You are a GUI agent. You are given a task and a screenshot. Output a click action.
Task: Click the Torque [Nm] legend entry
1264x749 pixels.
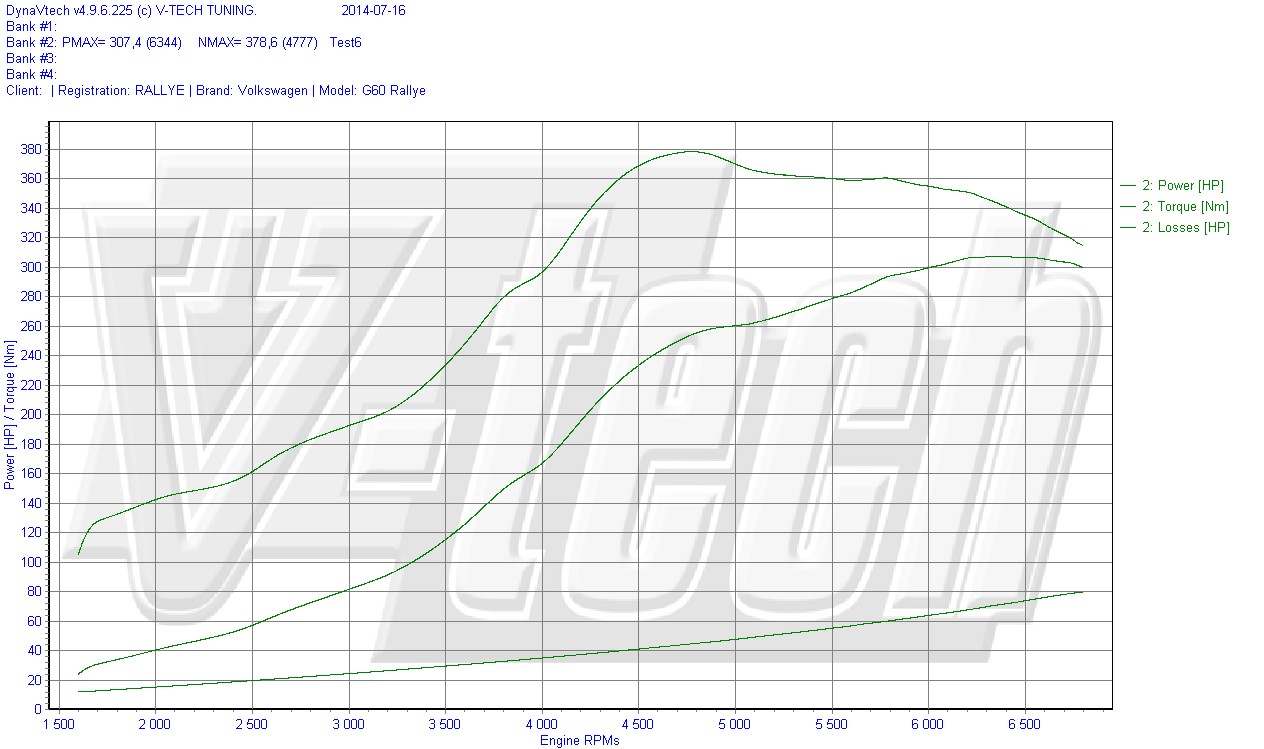(1185, 206)
